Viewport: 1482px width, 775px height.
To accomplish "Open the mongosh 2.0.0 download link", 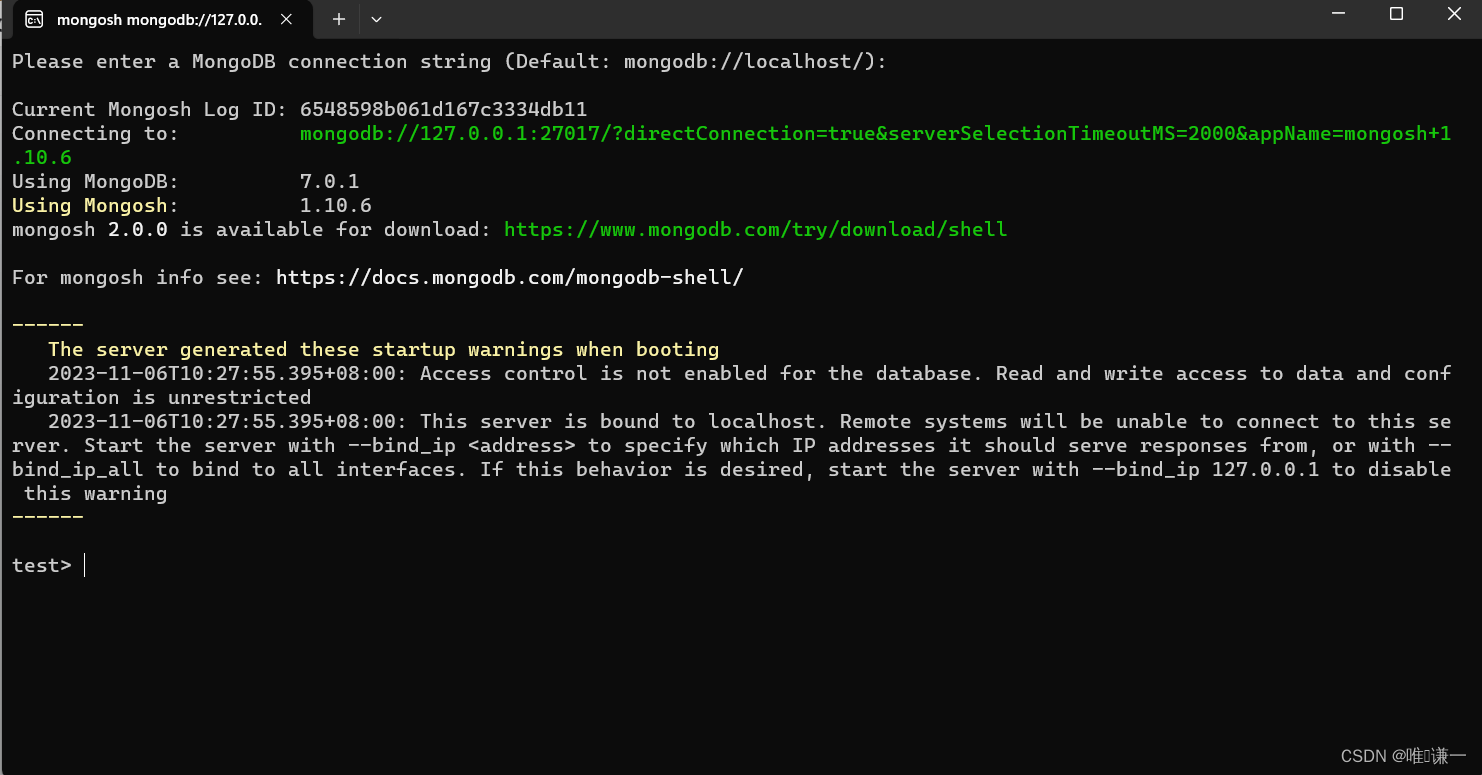I will click(755, 229).
